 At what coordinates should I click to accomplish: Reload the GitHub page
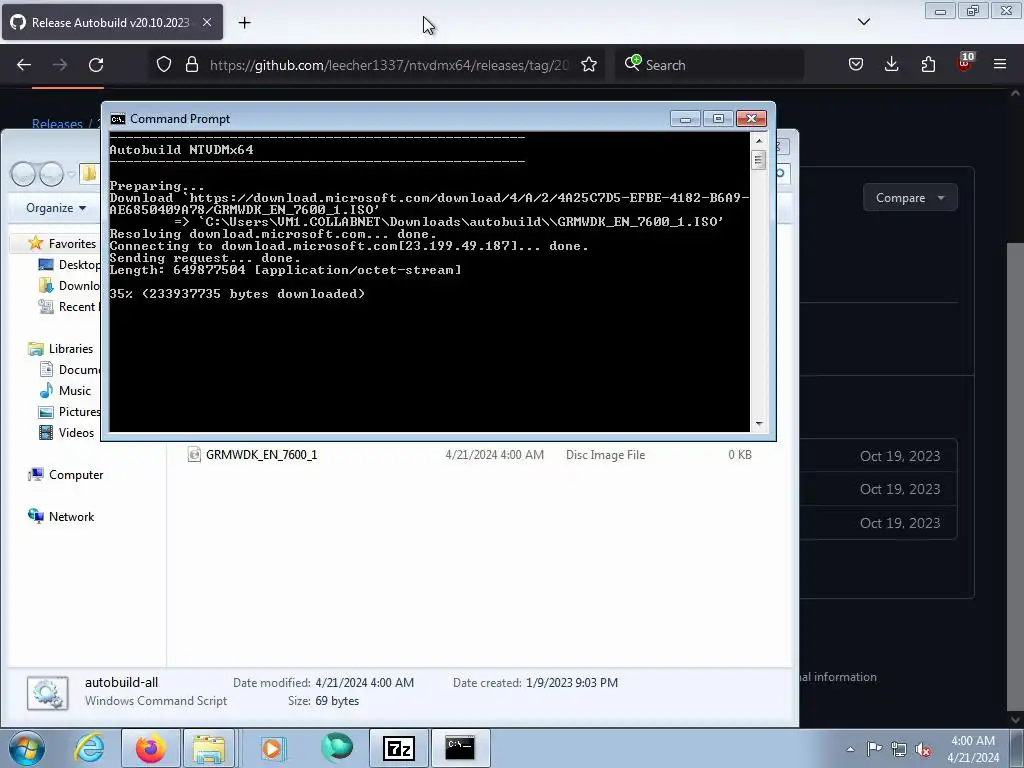coord(96,65)
